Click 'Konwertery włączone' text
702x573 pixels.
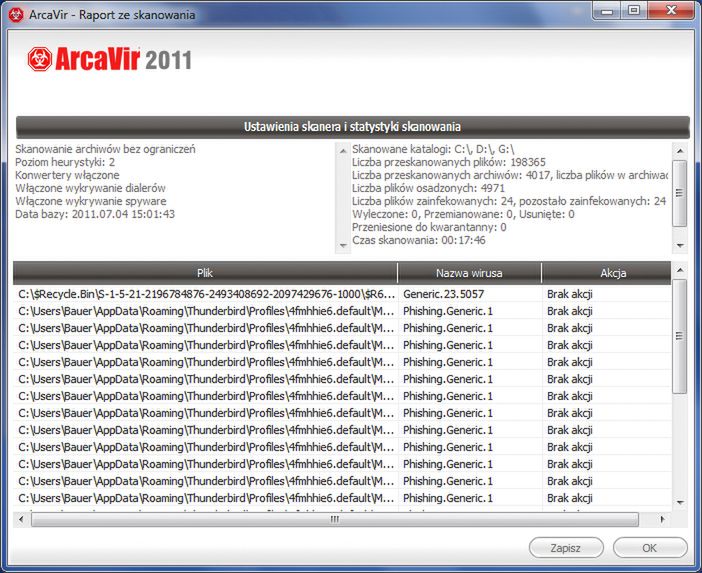(x=67, y=175)
